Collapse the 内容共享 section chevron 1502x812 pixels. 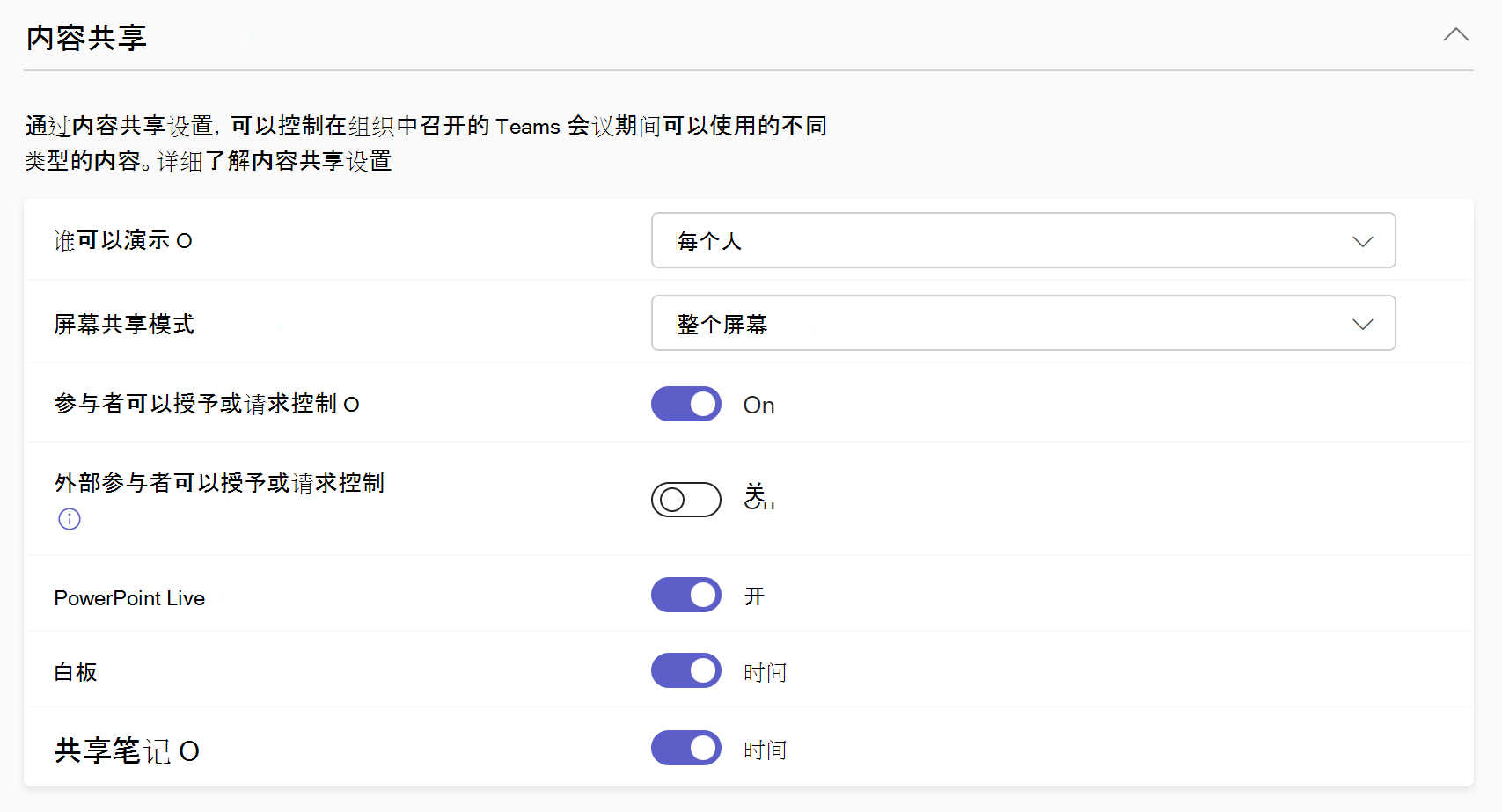[x=1456, y=35]
